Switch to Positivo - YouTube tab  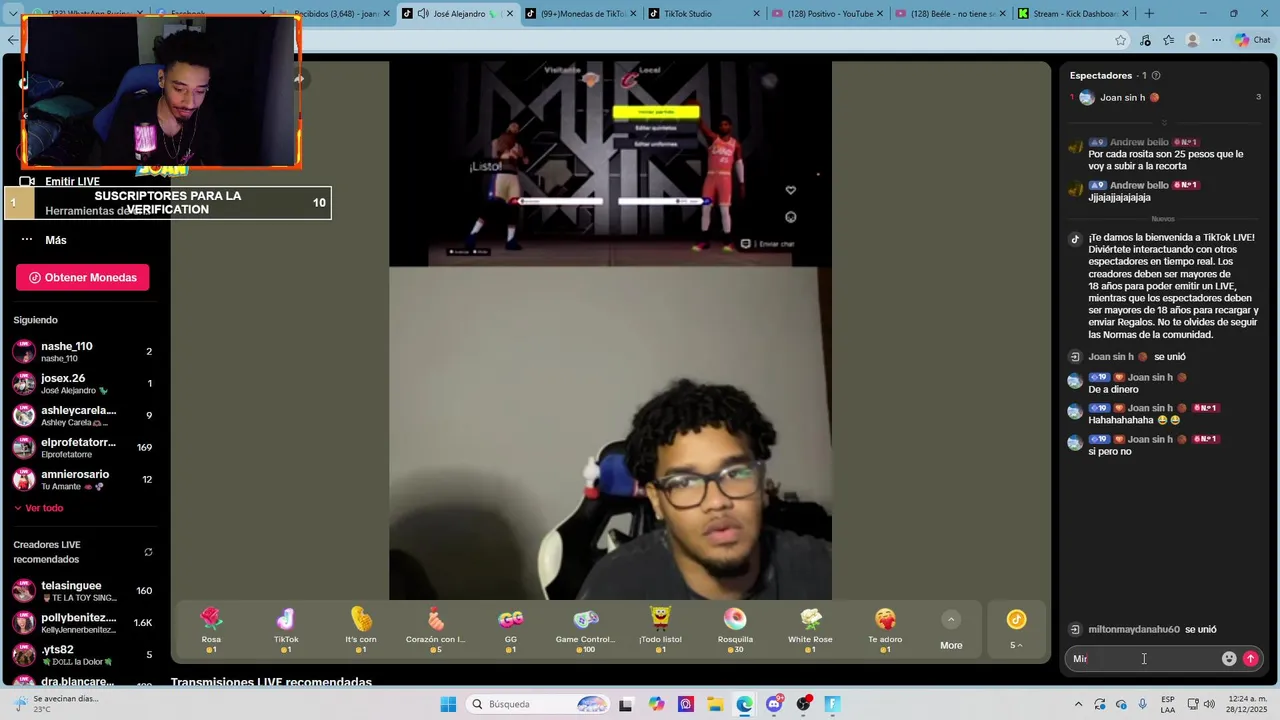pos(828,14)
